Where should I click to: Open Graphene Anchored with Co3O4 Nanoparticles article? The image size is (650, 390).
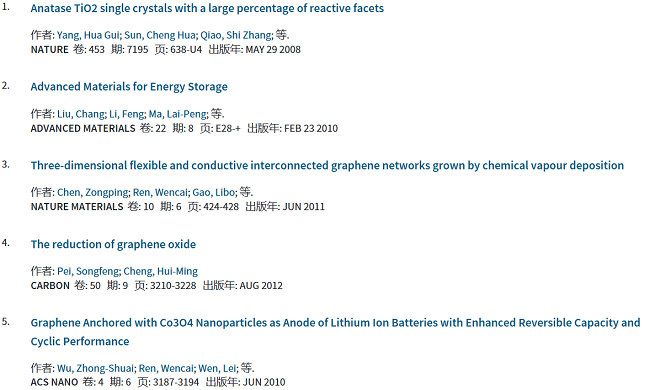pos(335,332)
